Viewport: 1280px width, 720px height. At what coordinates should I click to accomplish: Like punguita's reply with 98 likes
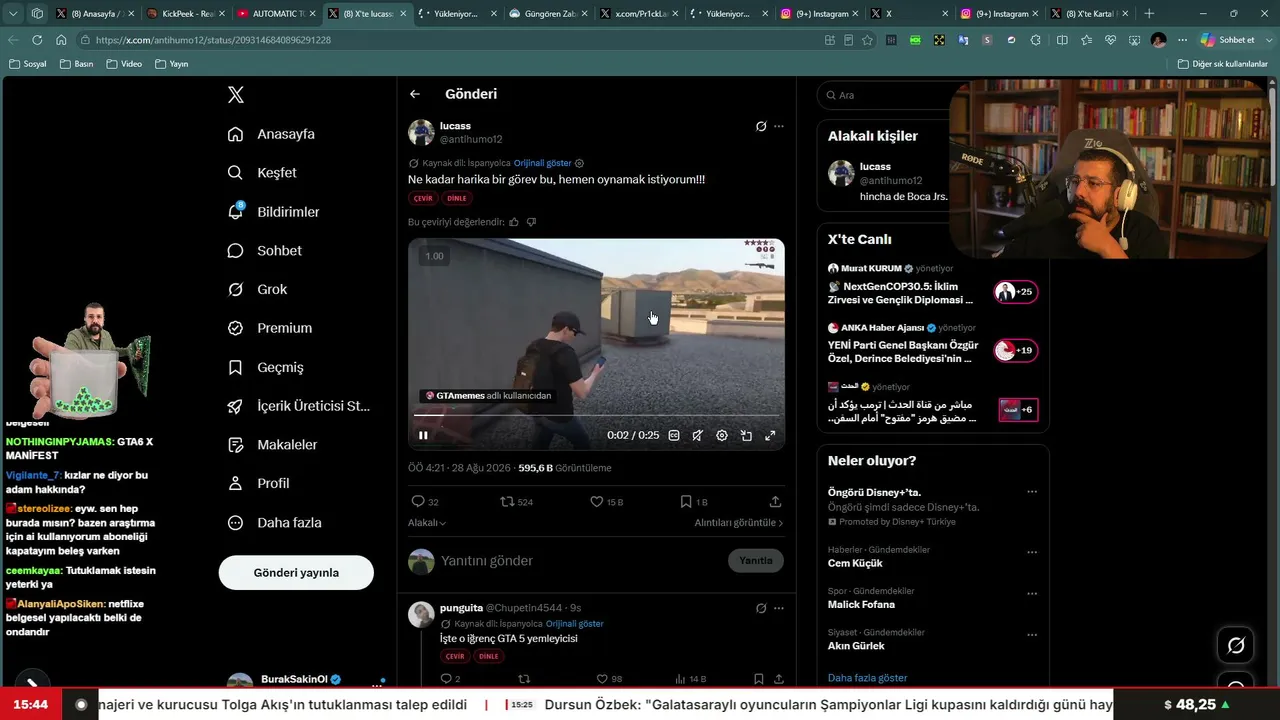[609, 679]
